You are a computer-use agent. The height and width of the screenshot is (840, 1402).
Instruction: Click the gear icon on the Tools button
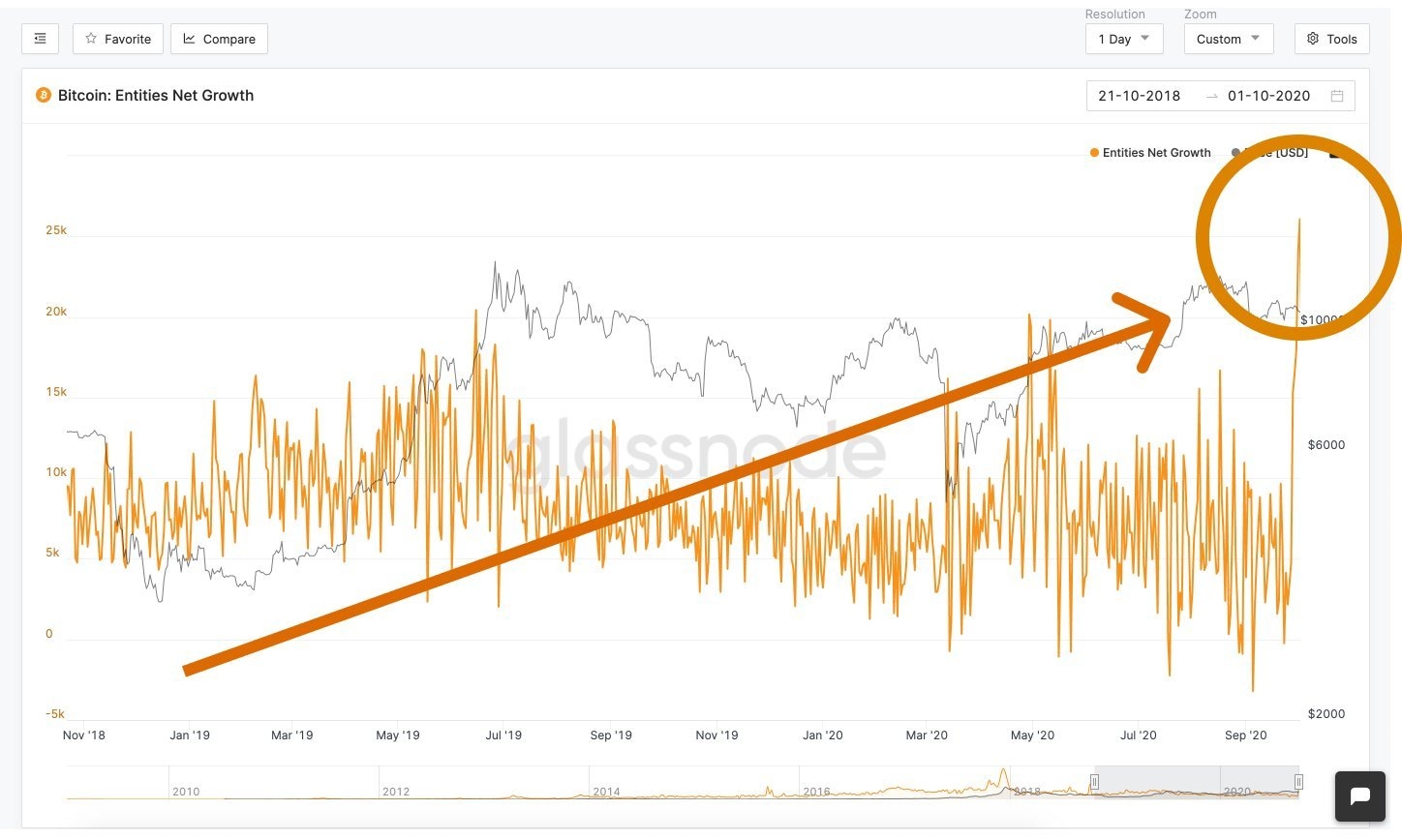coord(1313,39)
